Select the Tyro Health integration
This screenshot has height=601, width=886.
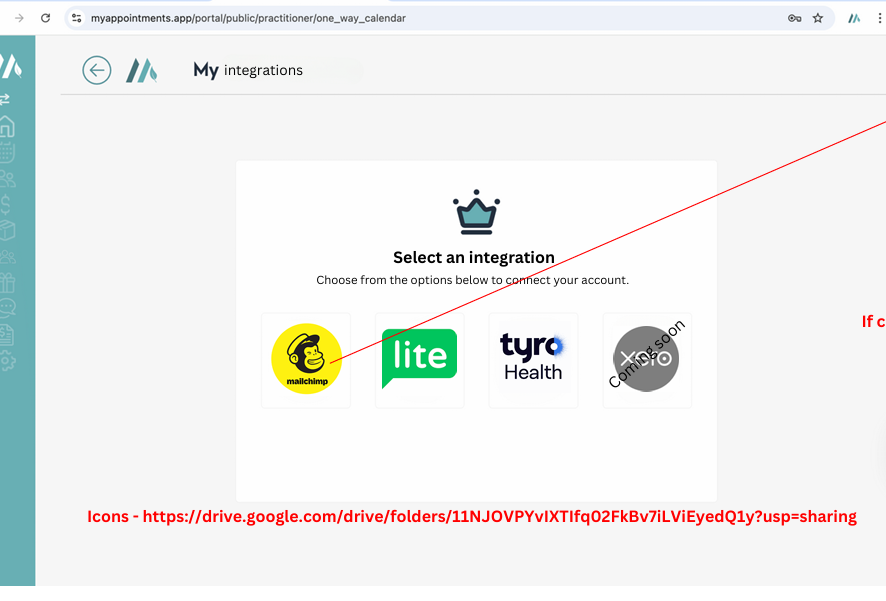[x=533, y=359]
